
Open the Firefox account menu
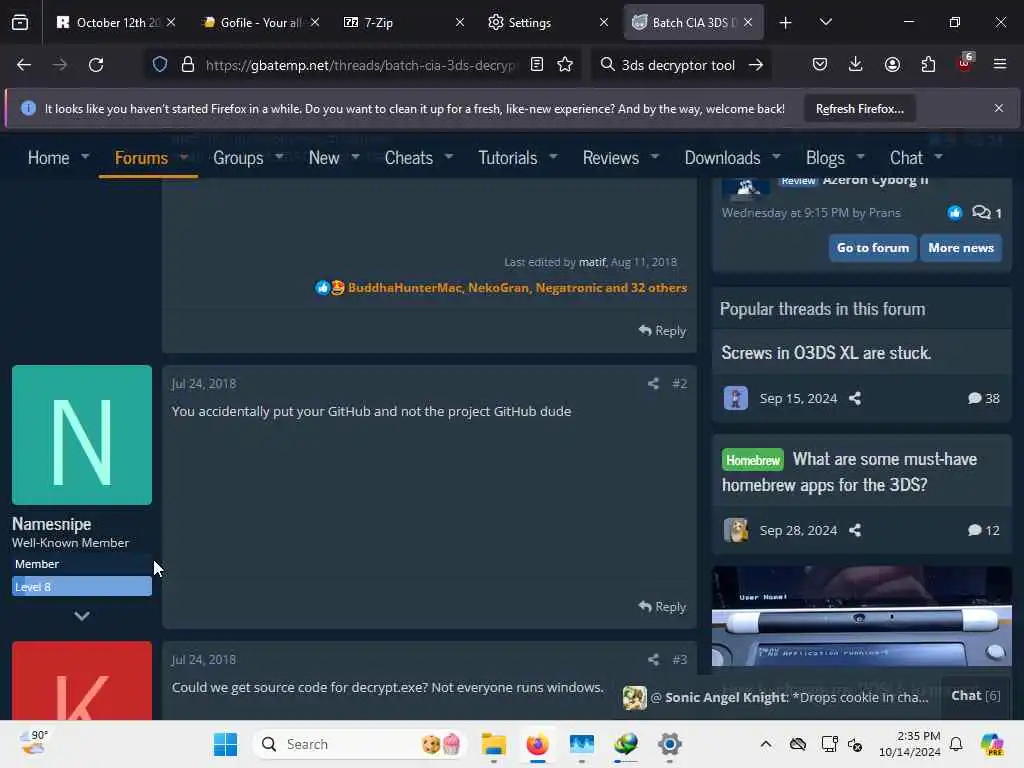click(892, 65)
